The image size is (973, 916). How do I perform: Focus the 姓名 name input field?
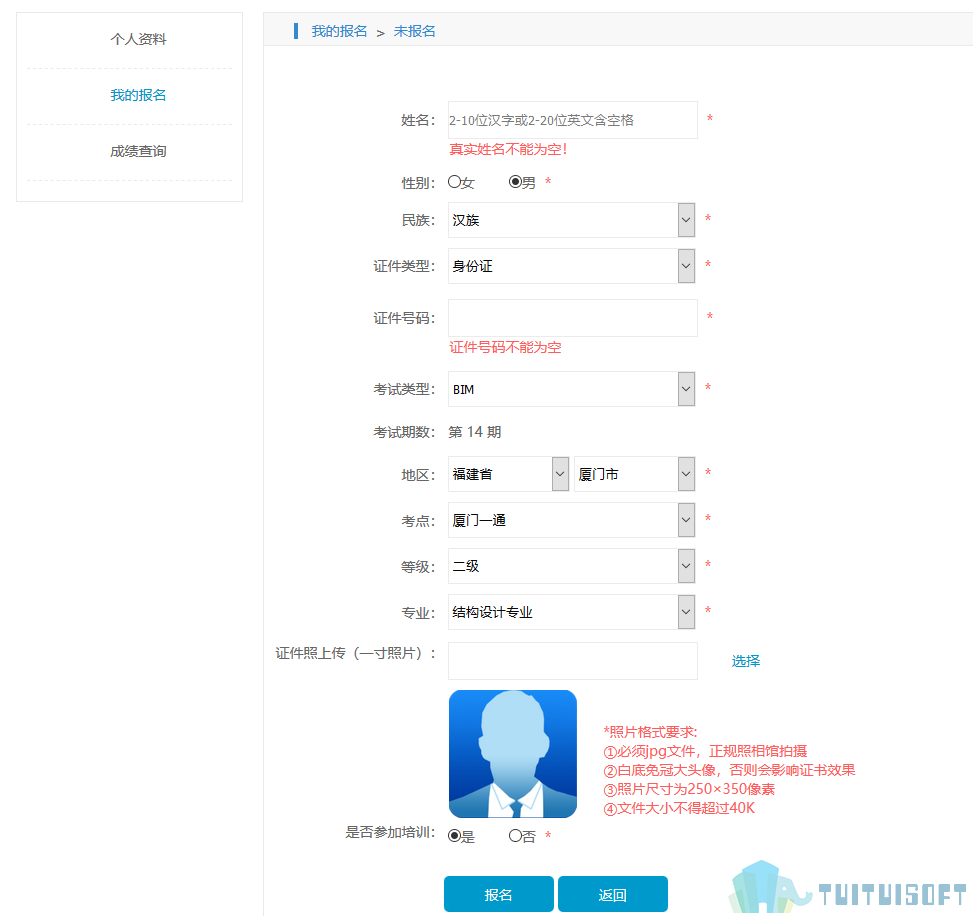click(572, 120)
